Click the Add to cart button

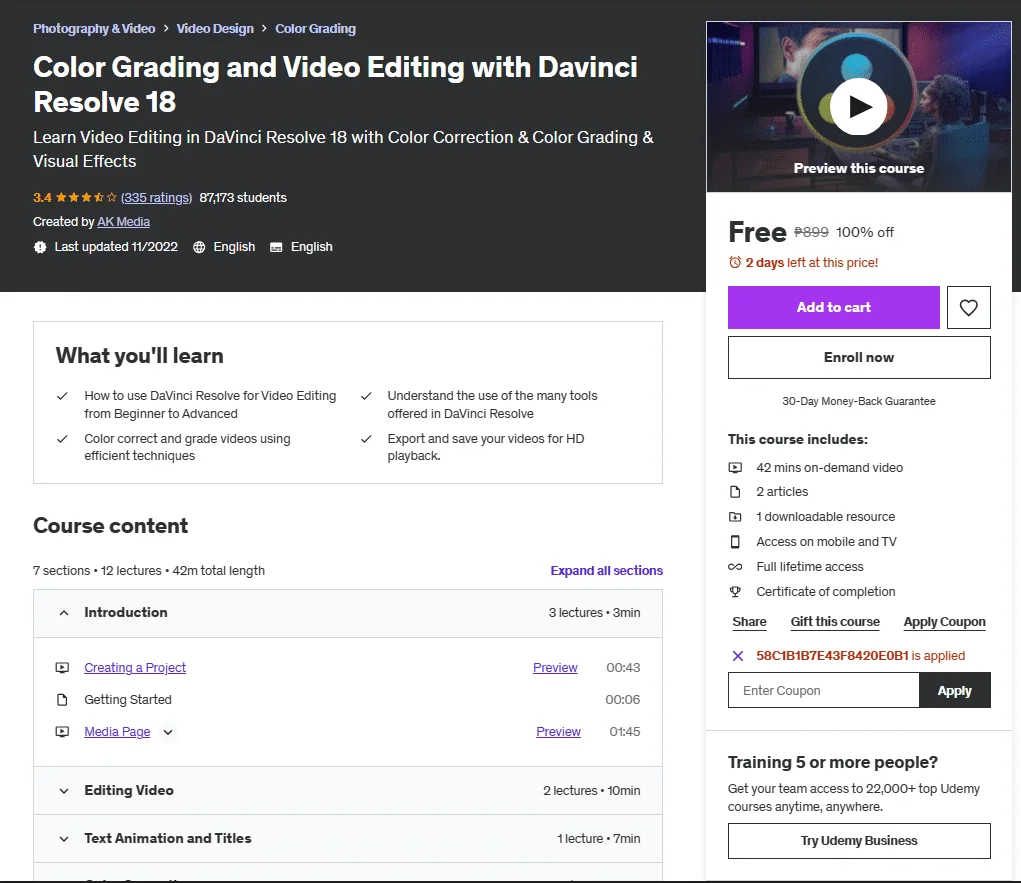tap(833, 307)
